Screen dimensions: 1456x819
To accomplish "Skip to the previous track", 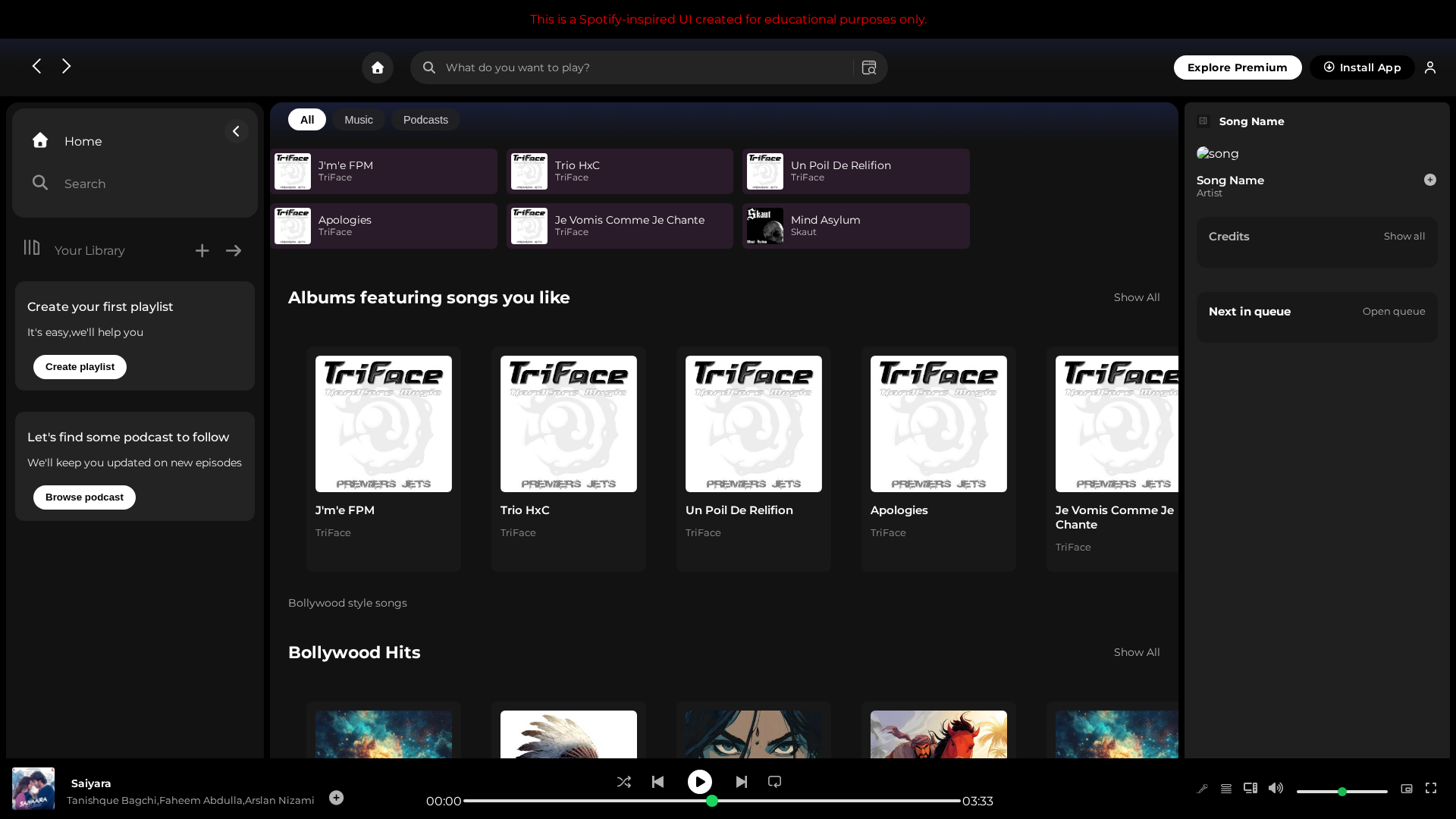I will point(658,782).
